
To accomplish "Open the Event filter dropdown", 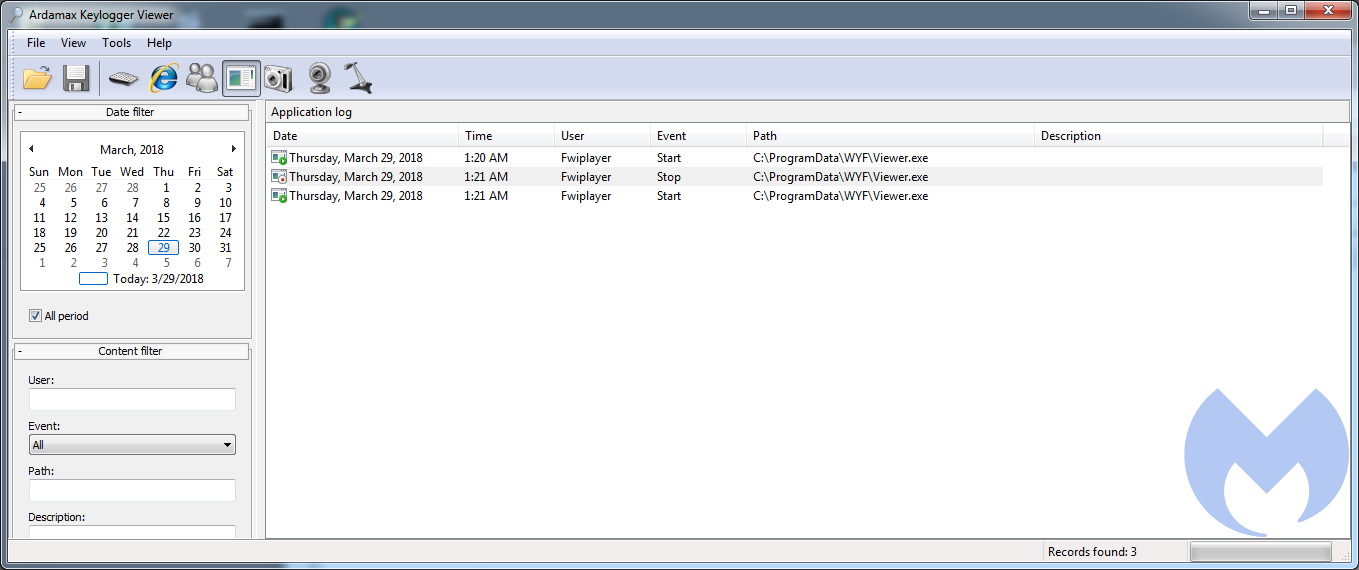I will click(132, 445).
